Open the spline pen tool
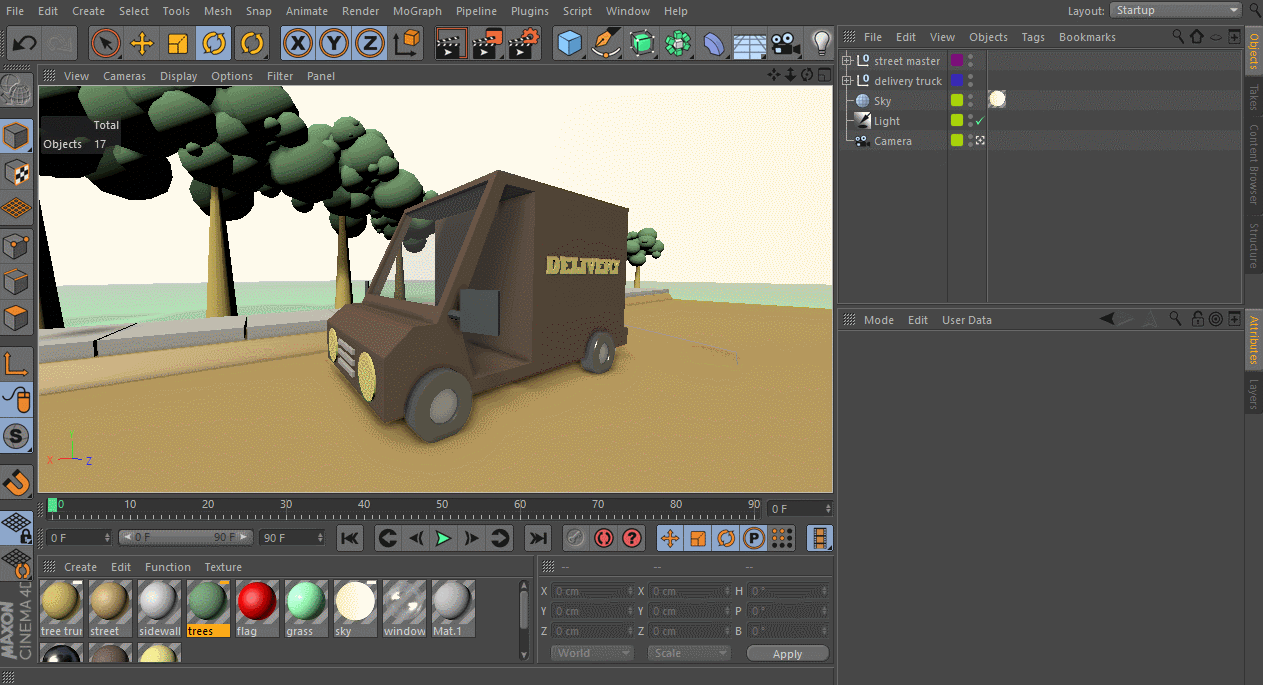The width and height of the screenshot is (1263, 685). (x=606, y=43)
